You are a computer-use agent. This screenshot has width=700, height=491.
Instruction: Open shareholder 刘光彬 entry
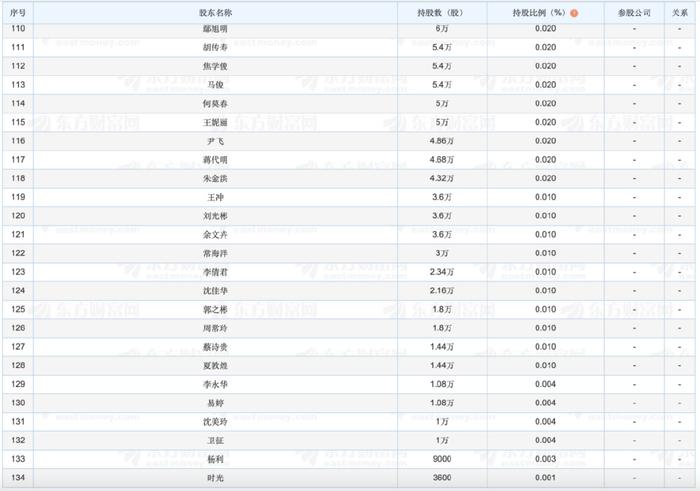point(215,216)
